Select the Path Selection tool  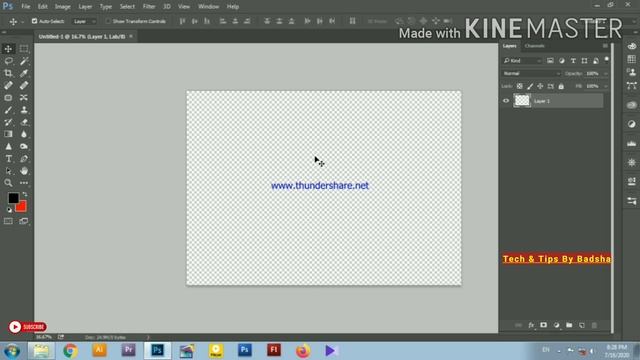8,171
